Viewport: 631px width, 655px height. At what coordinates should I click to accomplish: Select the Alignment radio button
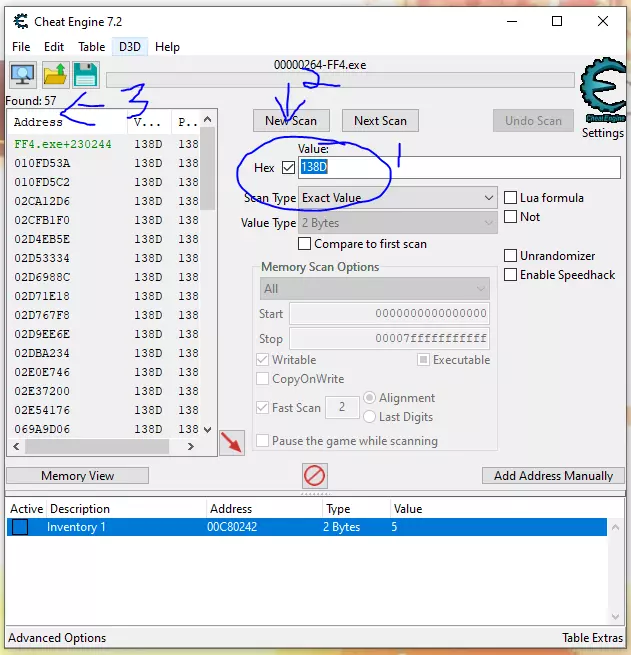(x=369, y=398)
